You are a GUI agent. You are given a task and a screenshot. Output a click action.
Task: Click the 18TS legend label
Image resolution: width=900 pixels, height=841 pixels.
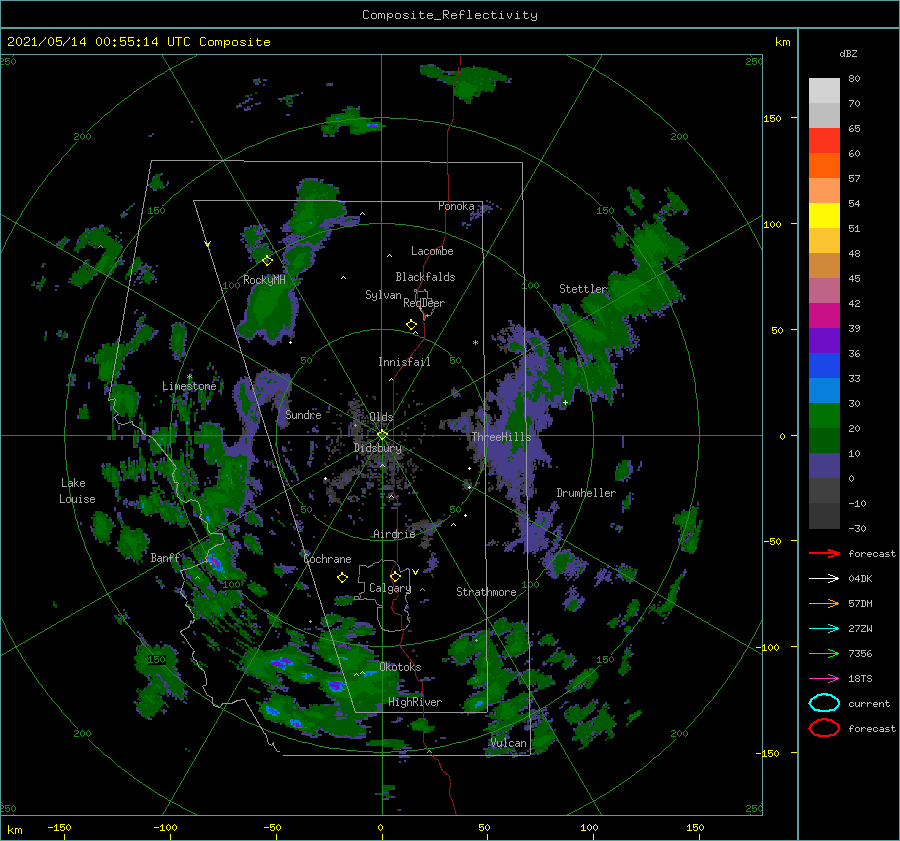click(860, 679)
